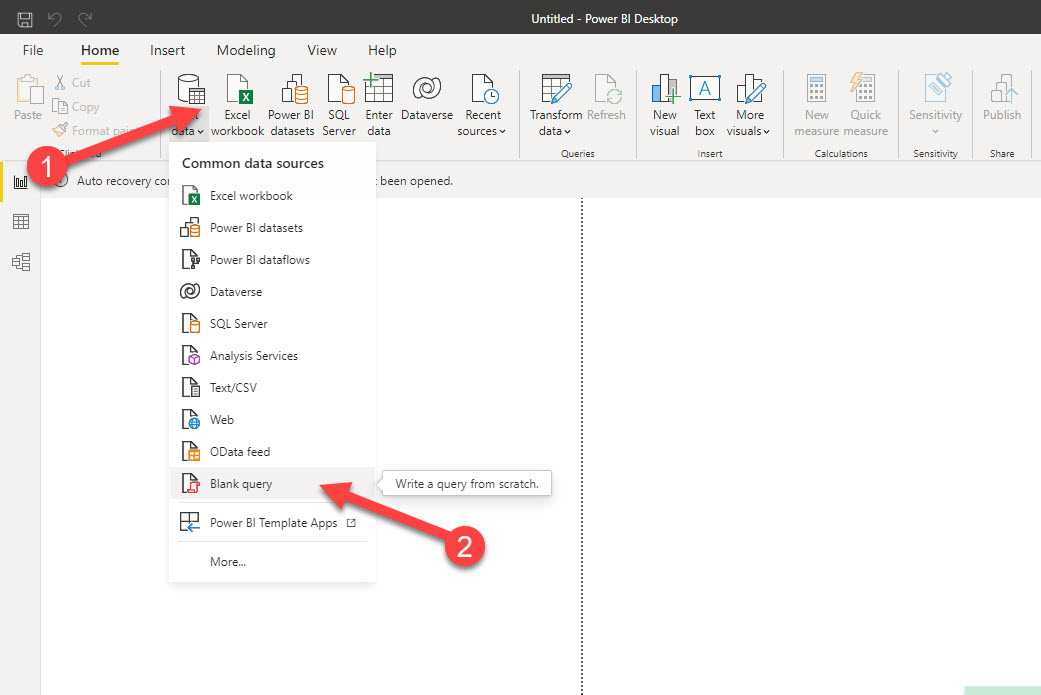Click the Cut scissors button
1041x695 pixels.
[72, 82]
